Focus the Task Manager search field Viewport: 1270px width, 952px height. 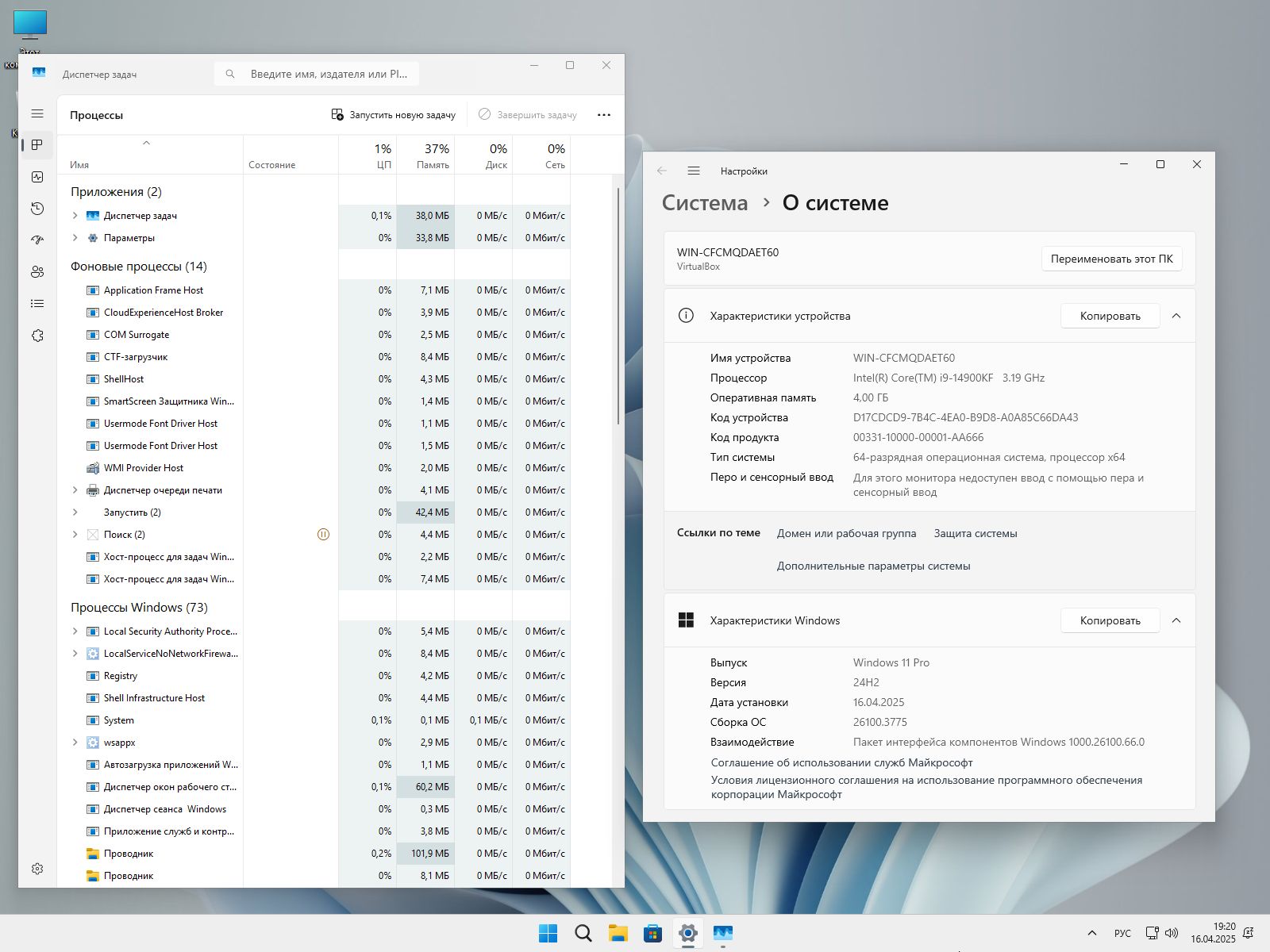point(317,74)
